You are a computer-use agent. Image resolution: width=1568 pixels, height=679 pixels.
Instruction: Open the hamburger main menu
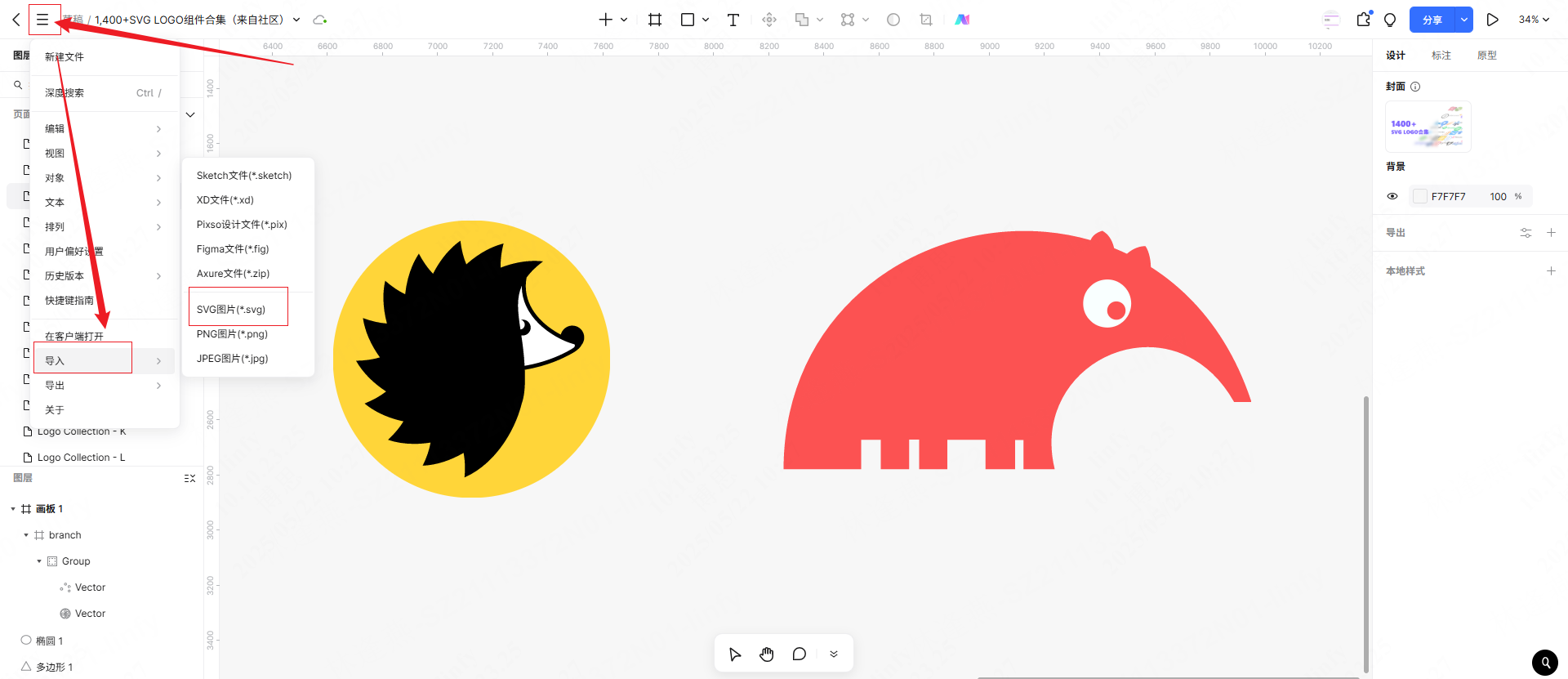pos(42,20)
